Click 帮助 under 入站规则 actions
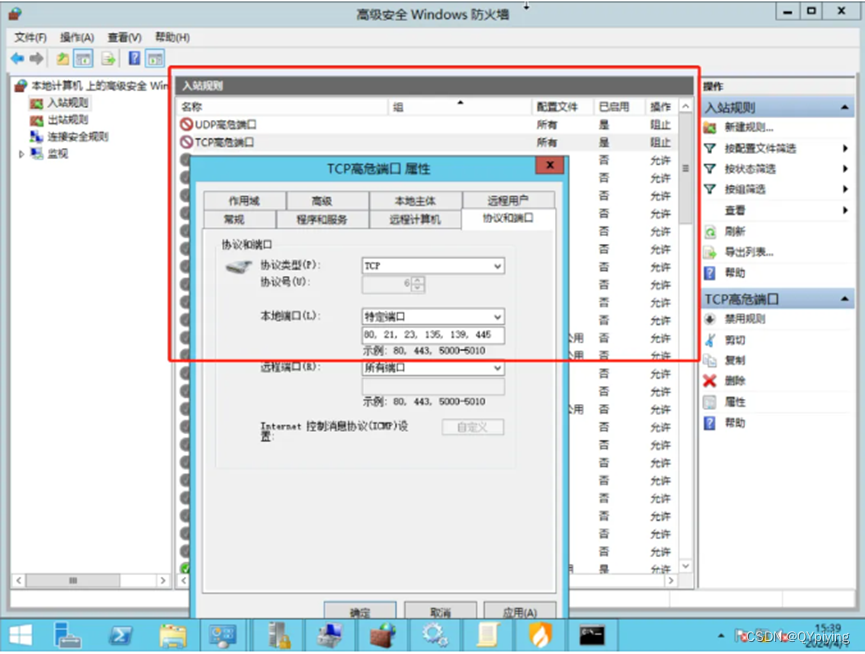Screen dimensions: 865x654 click(734, 273)
